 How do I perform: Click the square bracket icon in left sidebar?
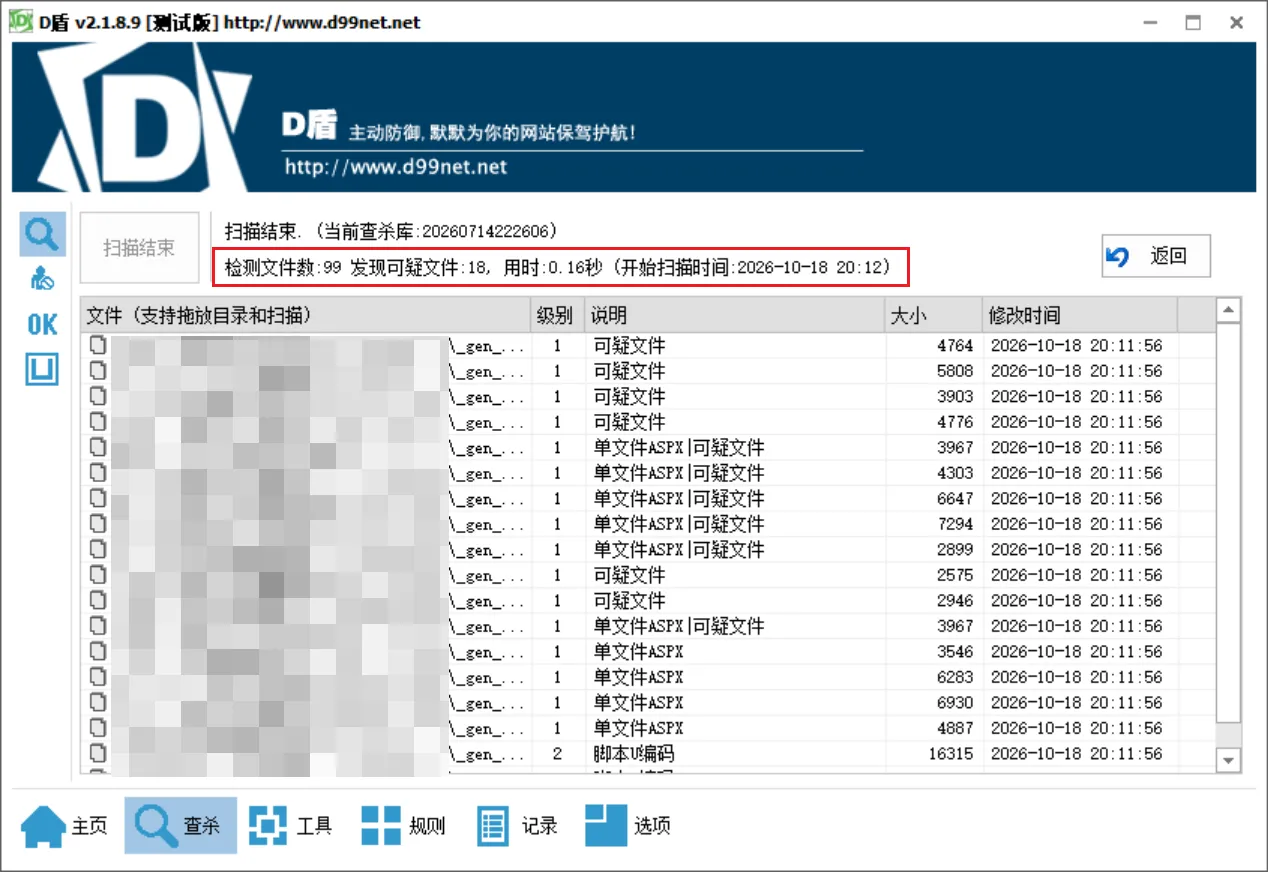tap(42, 370)
